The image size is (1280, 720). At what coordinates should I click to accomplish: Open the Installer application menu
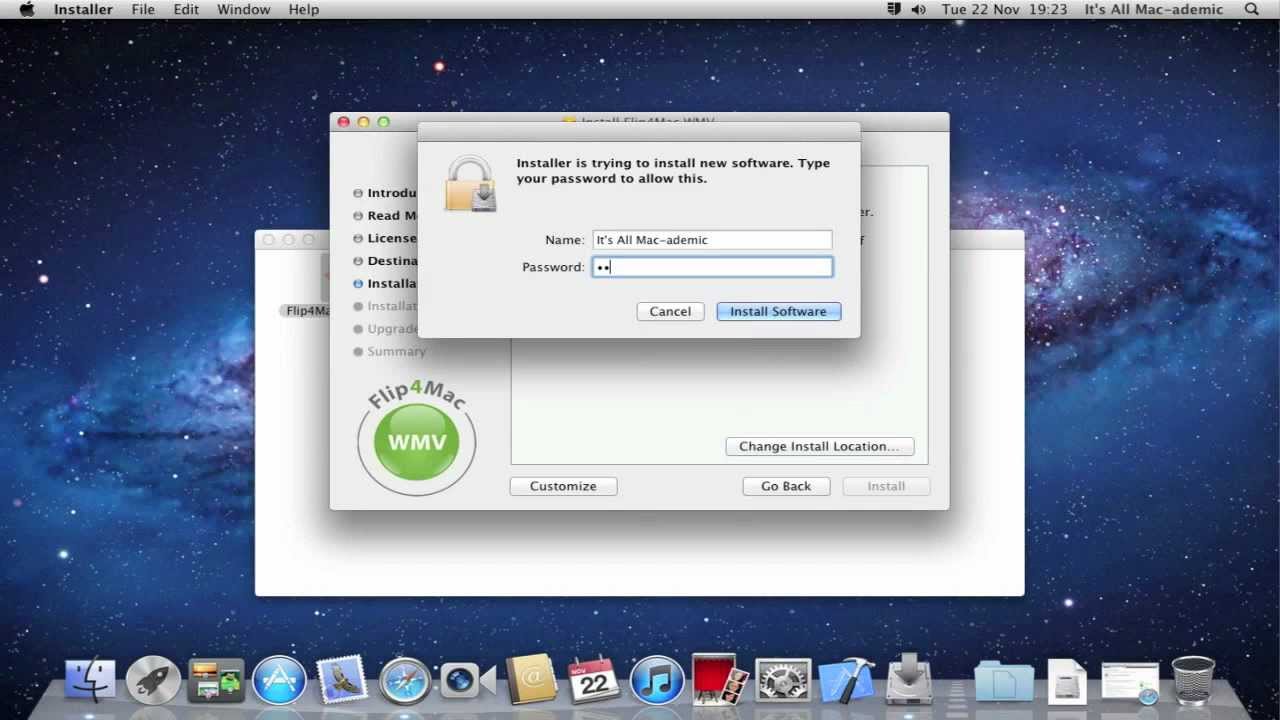coord(83,9)
